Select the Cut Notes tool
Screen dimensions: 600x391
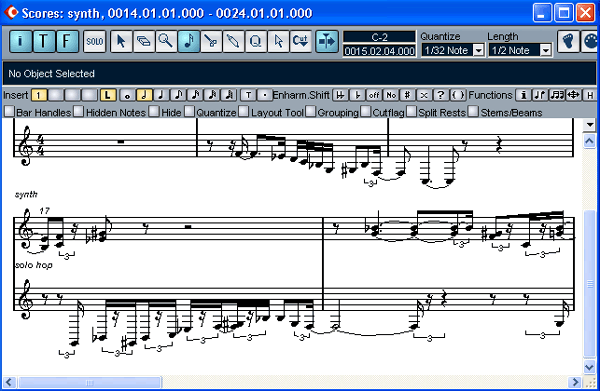click(301, 41)
